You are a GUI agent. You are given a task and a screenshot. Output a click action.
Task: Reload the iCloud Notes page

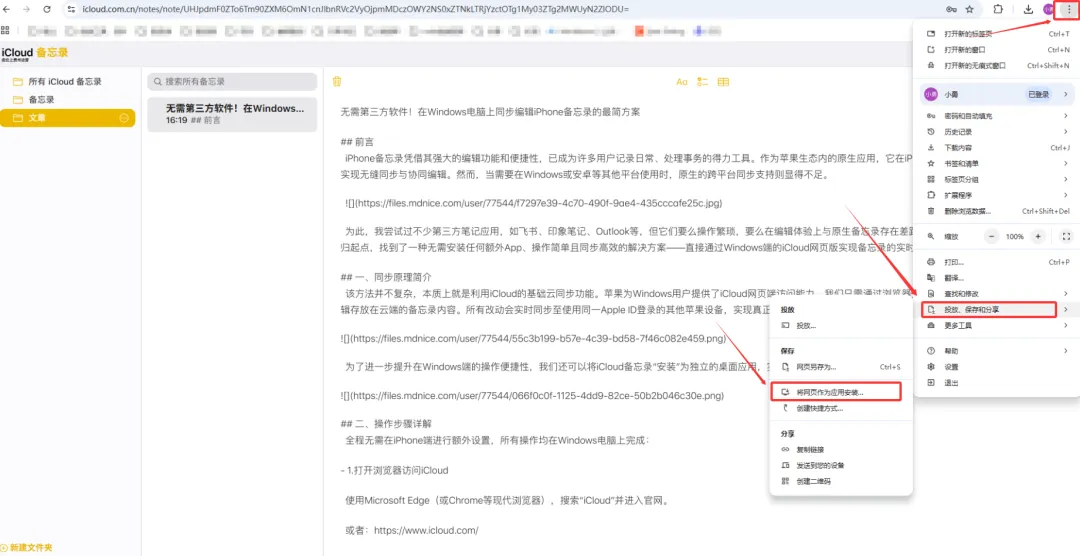[x=47, y=9]
